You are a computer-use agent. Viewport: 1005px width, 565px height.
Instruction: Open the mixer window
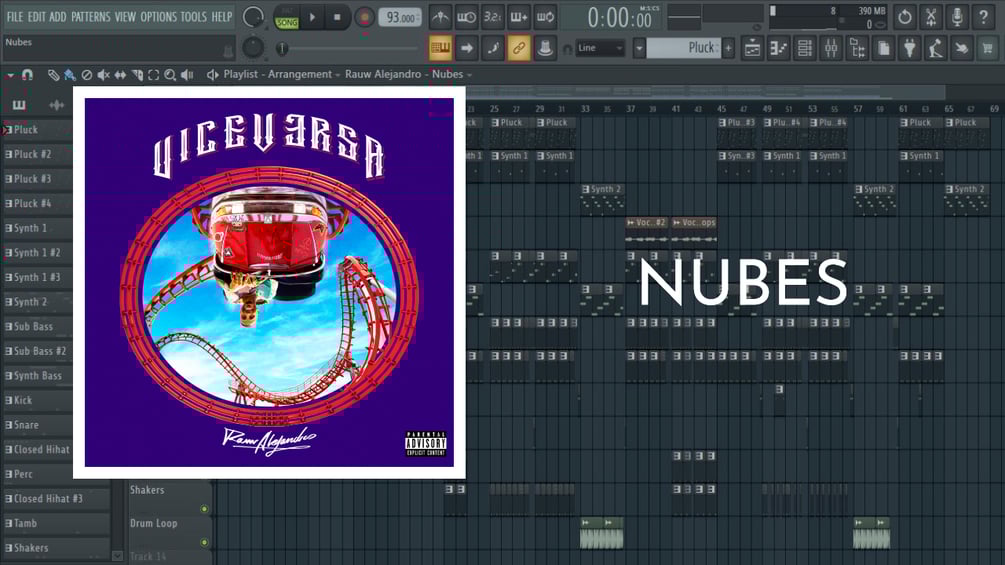(x=831, y=48)
